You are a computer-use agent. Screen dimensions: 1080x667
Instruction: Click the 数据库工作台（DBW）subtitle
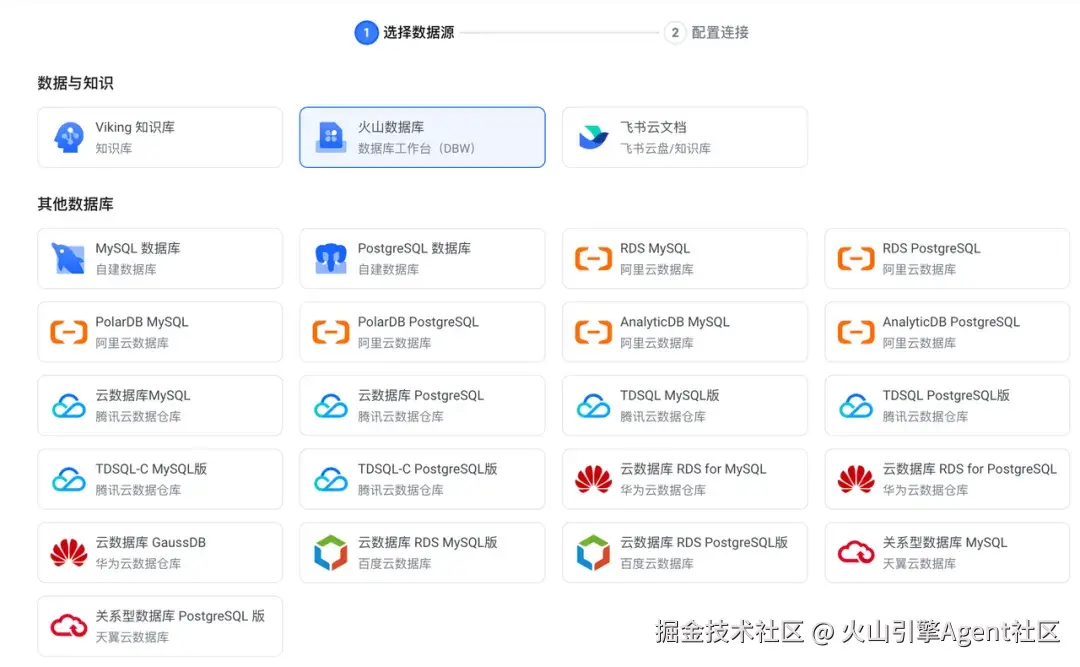(416, 149)
